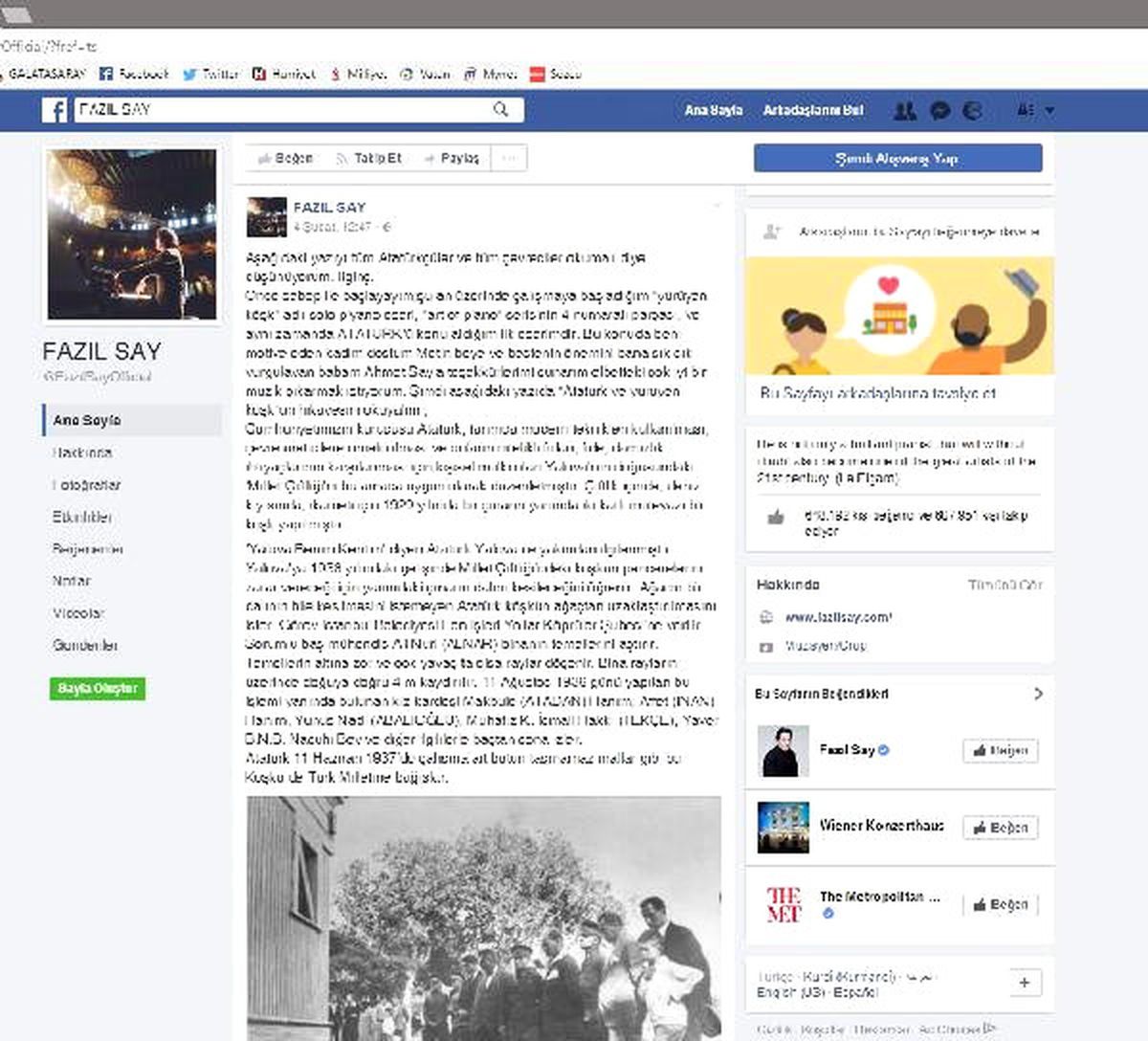Screen dimensions: 1148x1041
Task: Go to Ana Sayfa in top bar
Action: (714, 110)
